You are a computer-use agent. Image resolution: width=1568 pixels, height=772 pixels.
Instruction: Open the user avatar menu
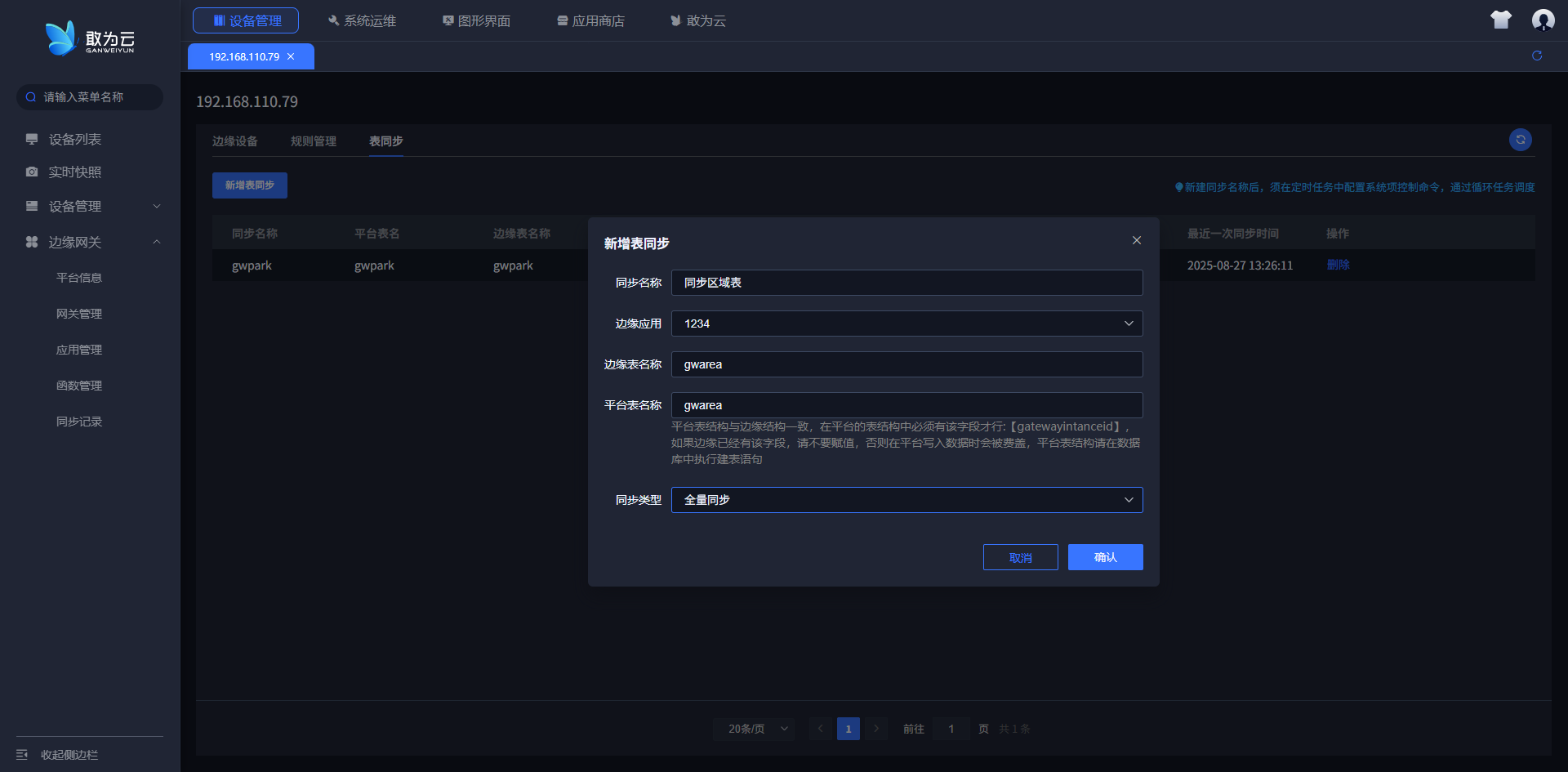1543,20
